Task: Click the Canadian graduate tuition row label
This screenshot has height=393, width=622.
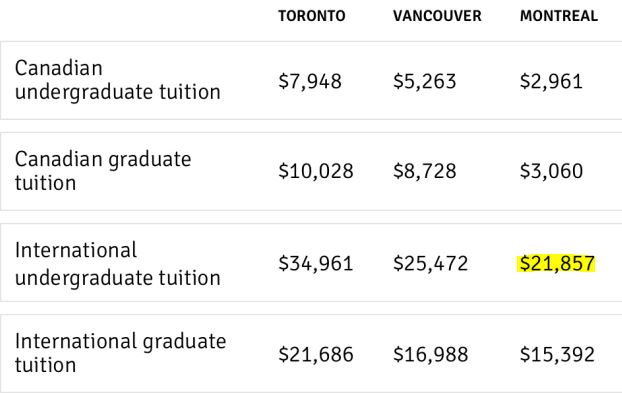Action: tap(103, 171)
